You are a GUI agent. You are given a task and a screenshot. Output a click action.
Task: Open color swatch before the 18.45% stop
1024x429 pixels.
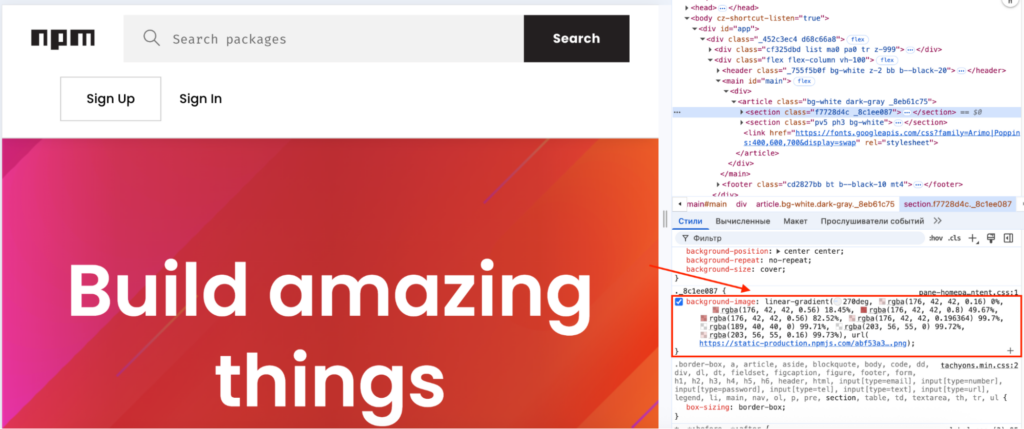pos(716,310)
